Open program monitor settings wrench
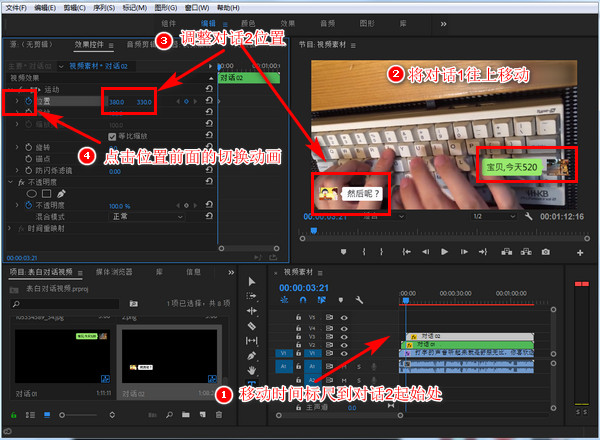This screenshot has height=440, width=600. [x=528, y=217]
